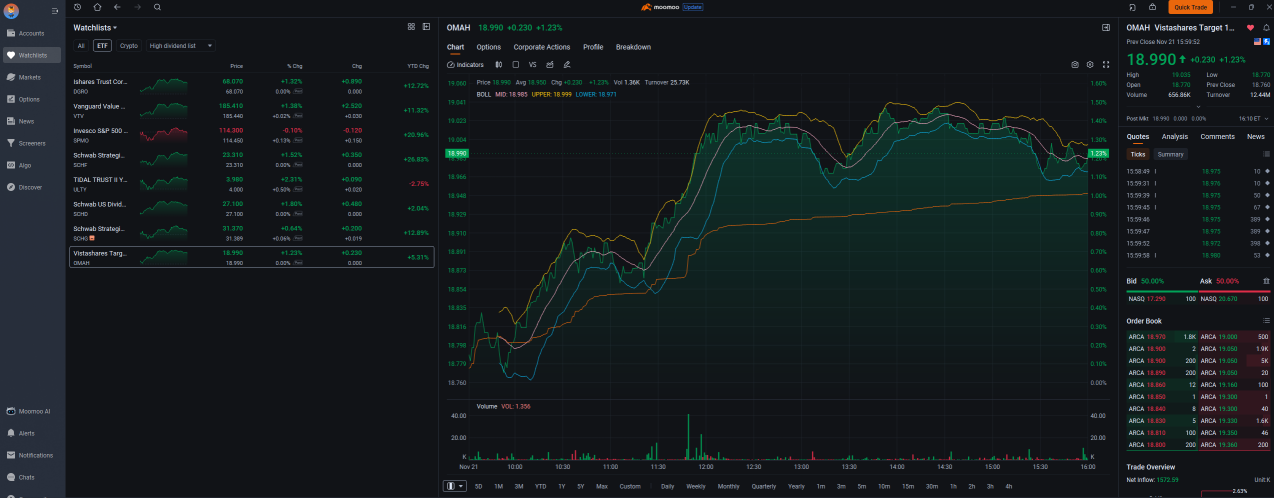The image size is (1274, 498).
Task: Remove OMAH from favorites heart
Action: pyautogui.click(x=1250, y=27)
